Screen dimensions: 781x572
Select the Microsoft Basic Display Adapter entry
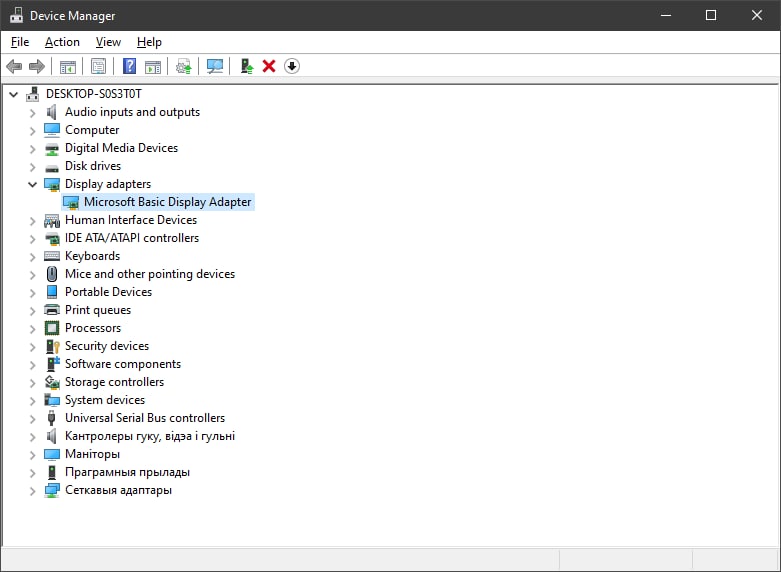tap(167, 202)
